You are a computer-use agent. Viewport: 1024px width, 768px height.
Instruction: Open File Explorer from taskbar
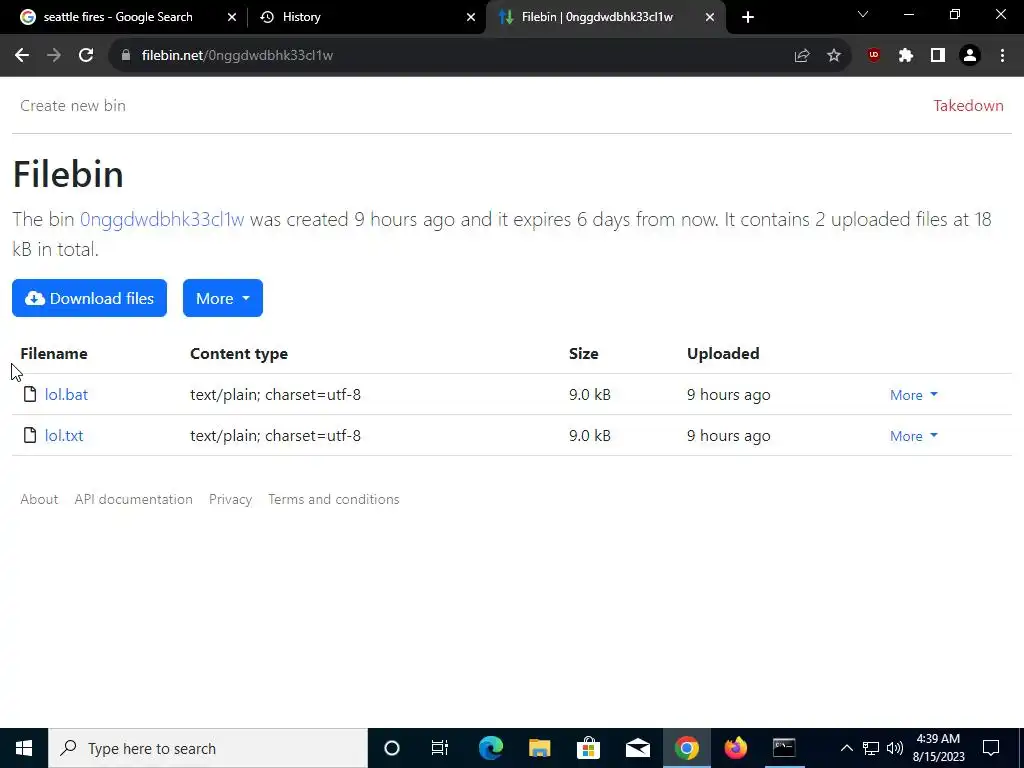[539, 748]
